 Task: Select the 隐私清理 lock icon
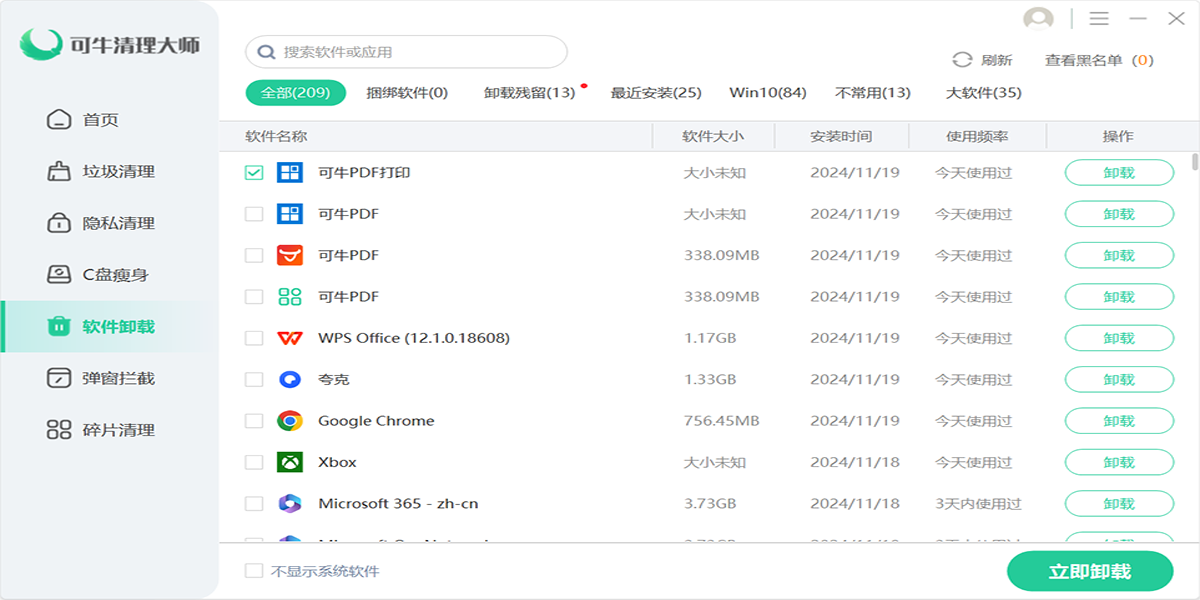60,223
